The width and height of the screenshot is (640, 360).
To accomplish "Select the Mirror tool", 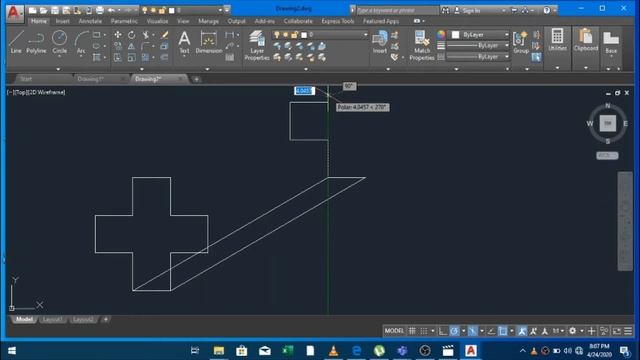I will pyautogui.click(x=131, y=46).
